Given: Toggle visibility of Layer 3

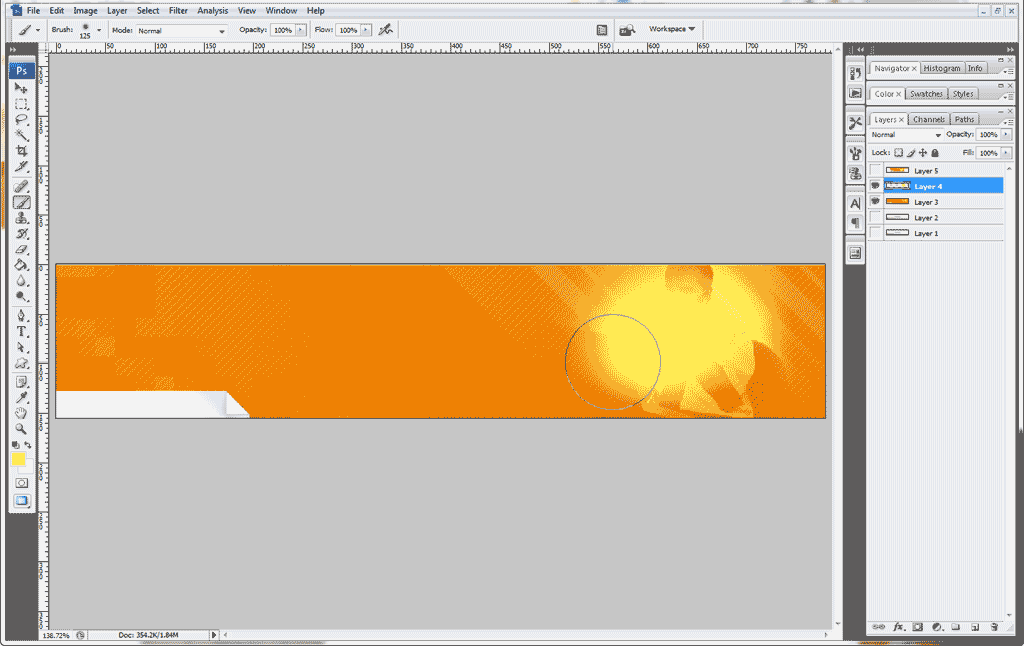Looking at the screenshot, I should [x=875, y=202].
